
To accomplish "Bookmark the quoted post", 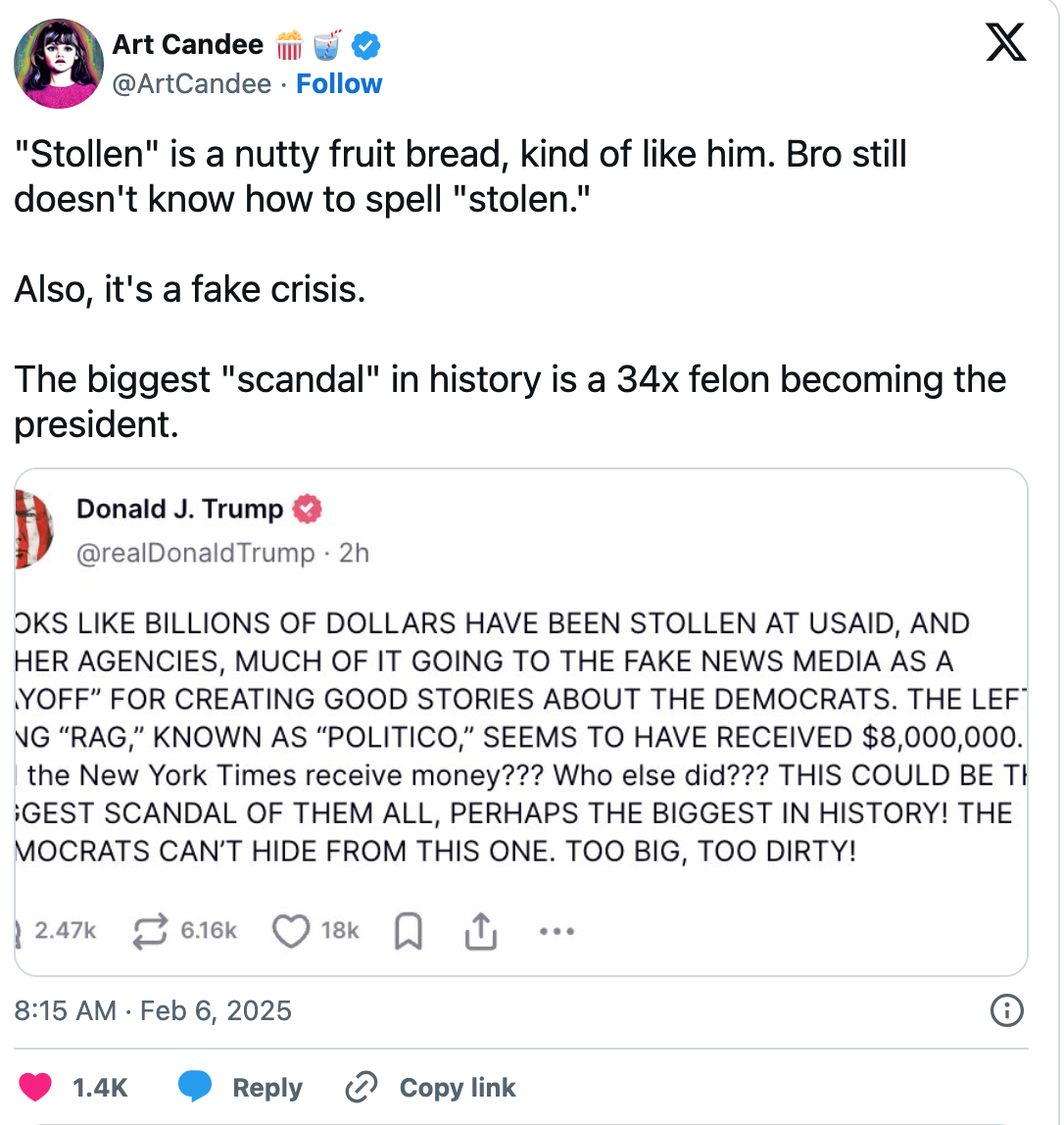I will 408,931.
